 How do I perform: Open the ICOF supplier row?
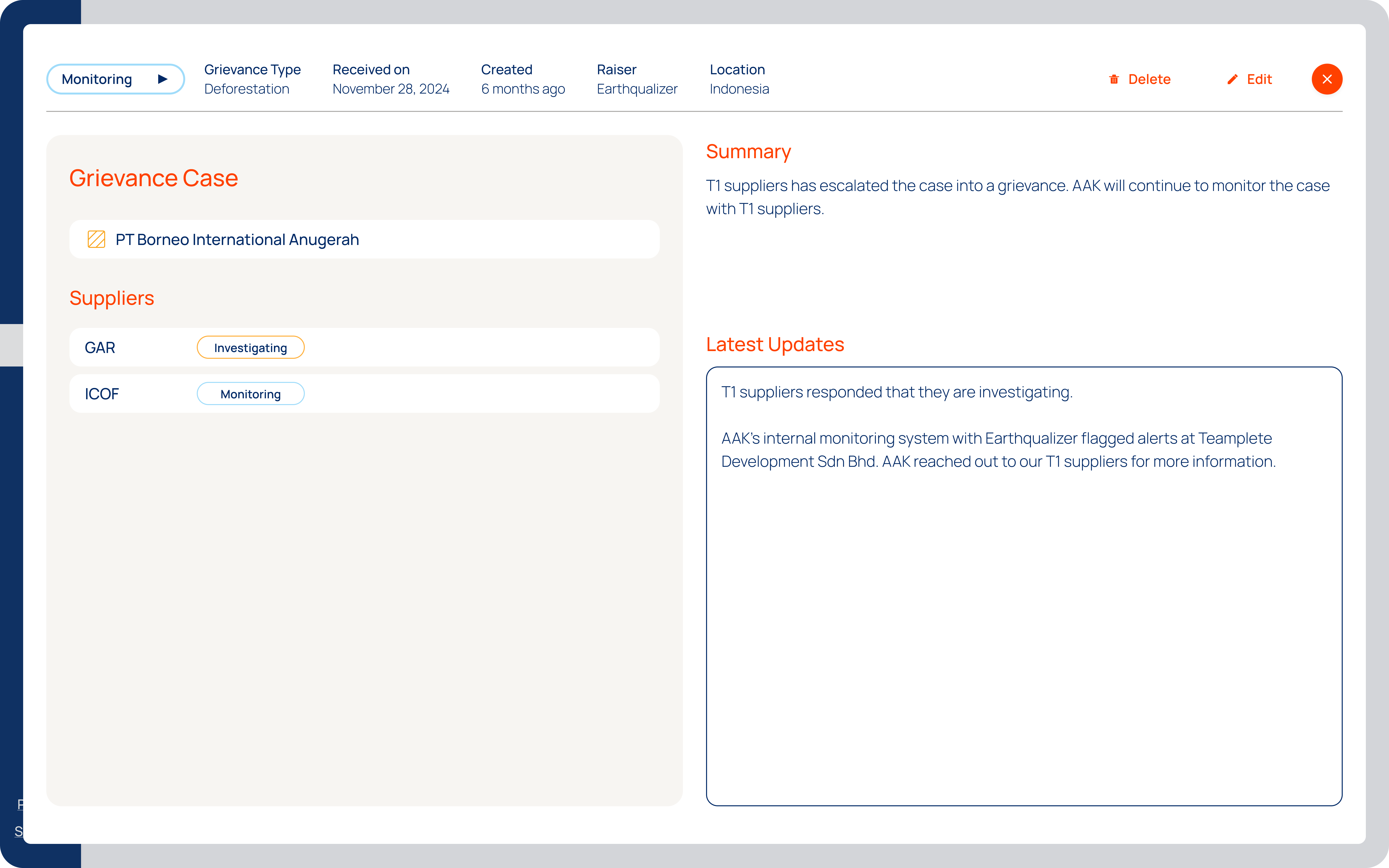click(102, 394)
